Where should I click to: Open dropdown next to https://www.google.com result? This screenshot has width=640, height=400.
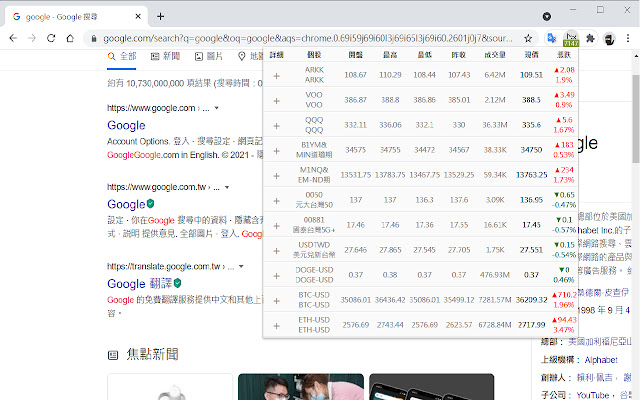(217, 108)
